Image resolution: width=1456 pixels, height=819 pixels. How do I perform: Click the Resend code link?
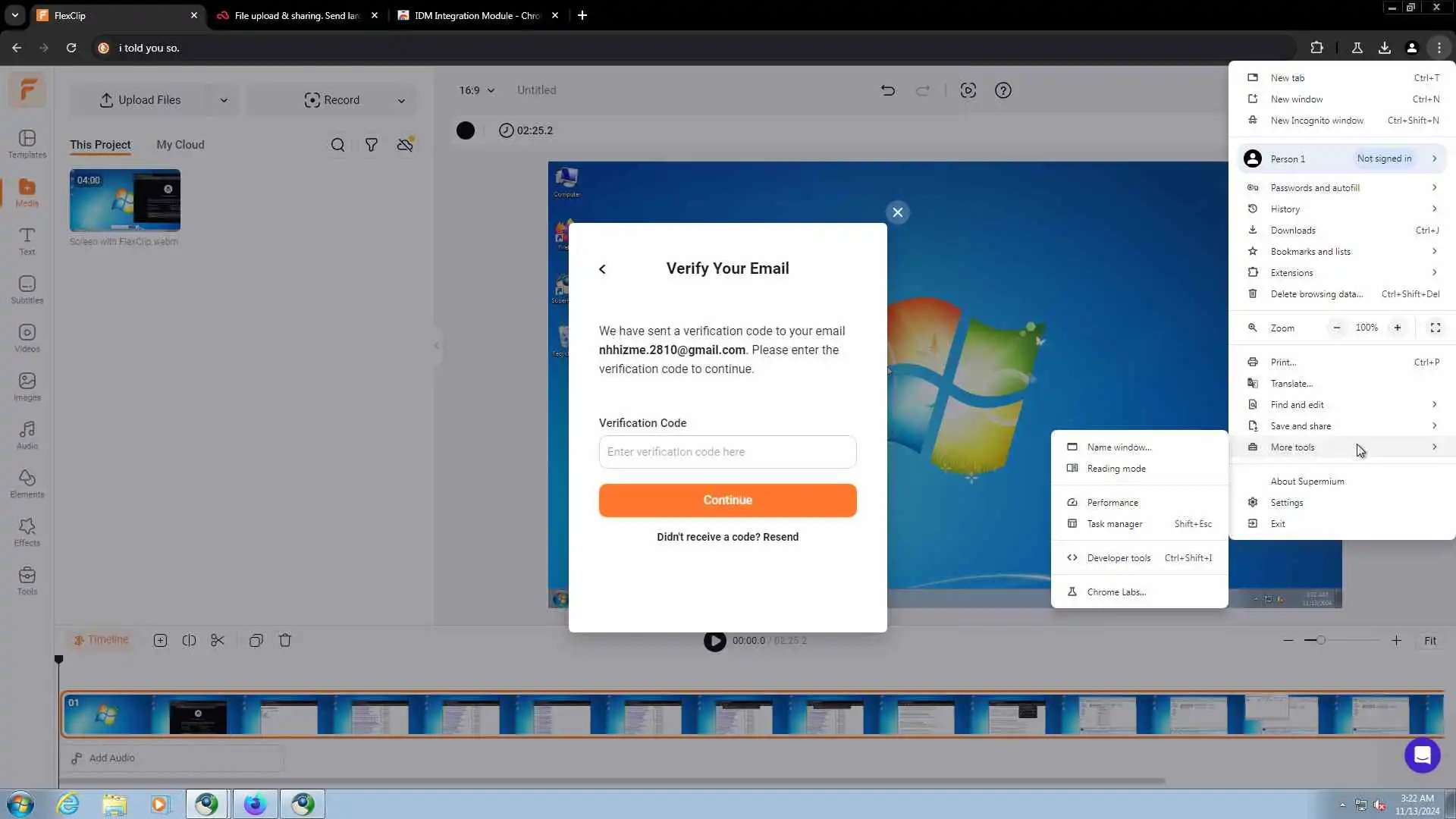(x=780, y=537)
